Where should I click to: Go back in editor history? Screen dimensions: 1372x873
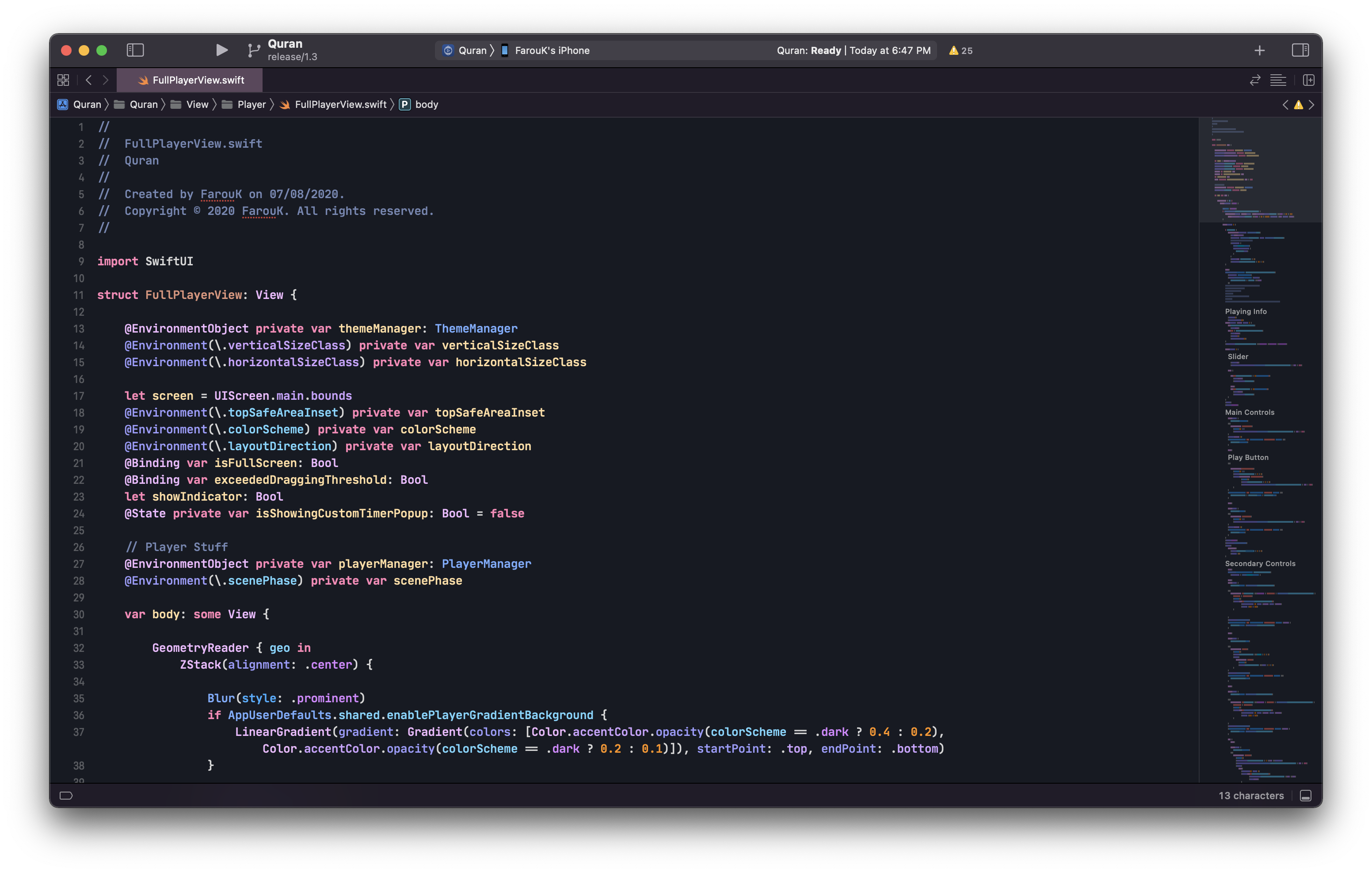88,80
